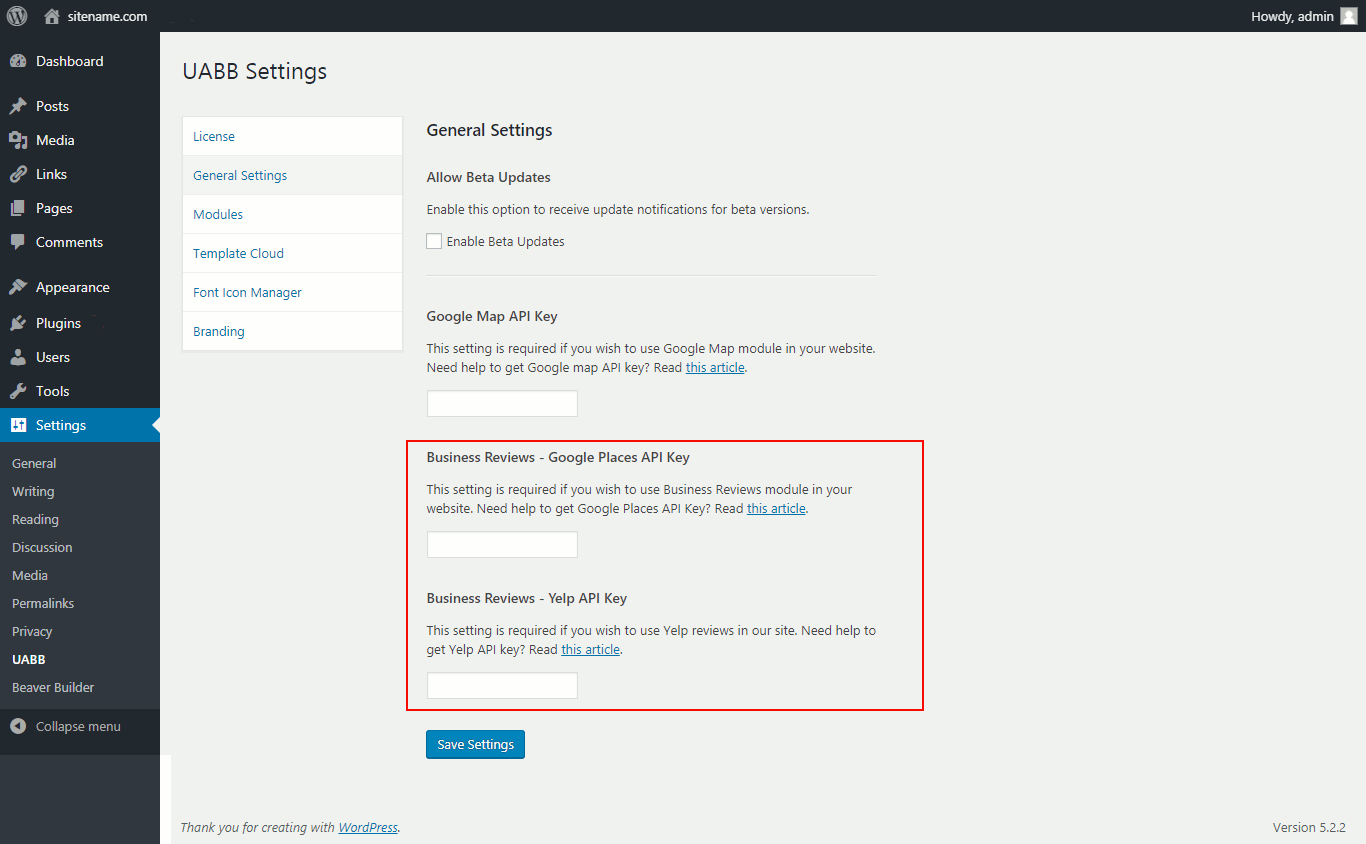Click sitename.com in the admin bar
Viewport: 1366px width, 844px height.
[107, 16]
